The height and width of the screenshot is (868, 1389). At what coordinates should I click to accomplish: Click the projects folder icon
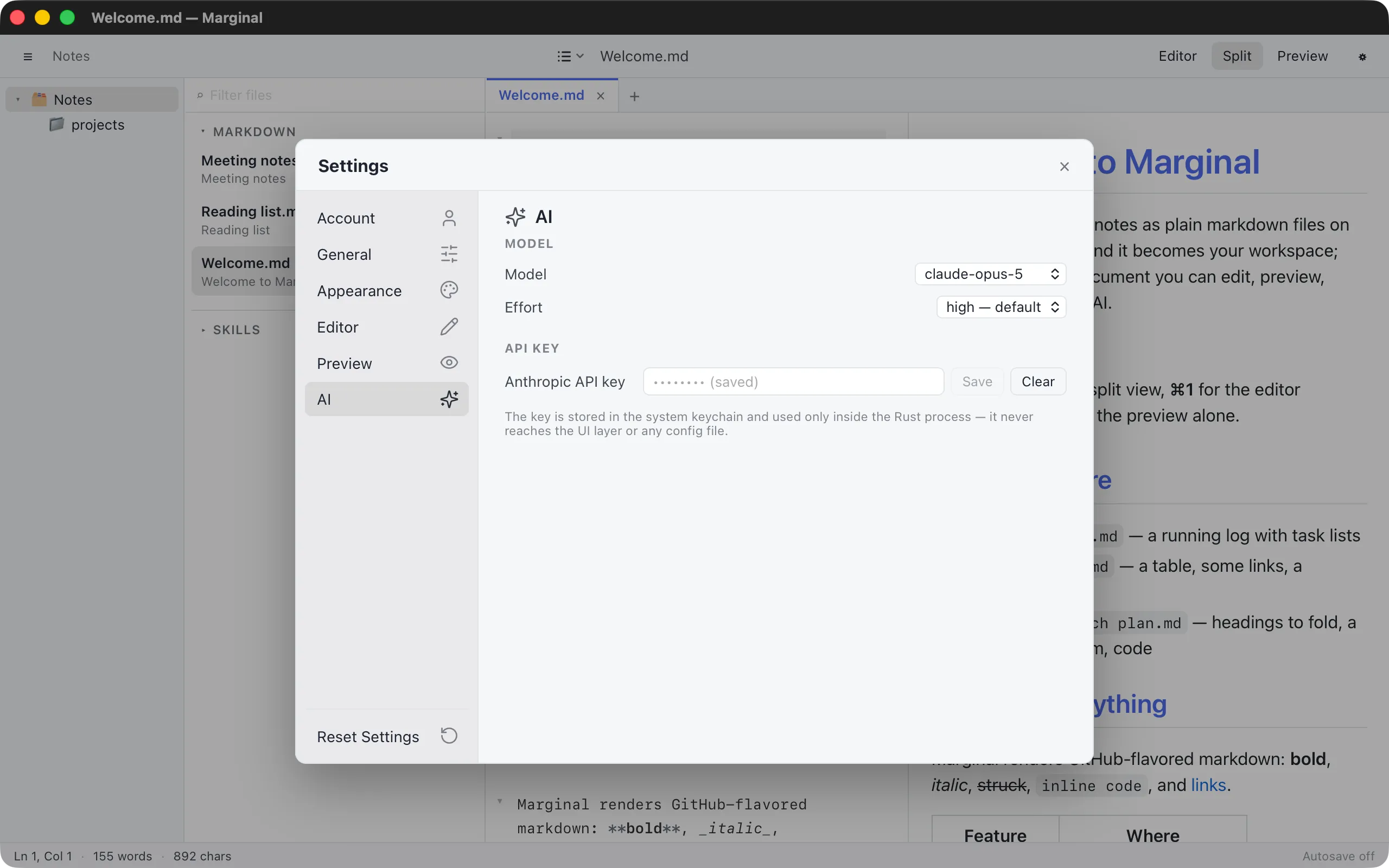coord(56,124)
